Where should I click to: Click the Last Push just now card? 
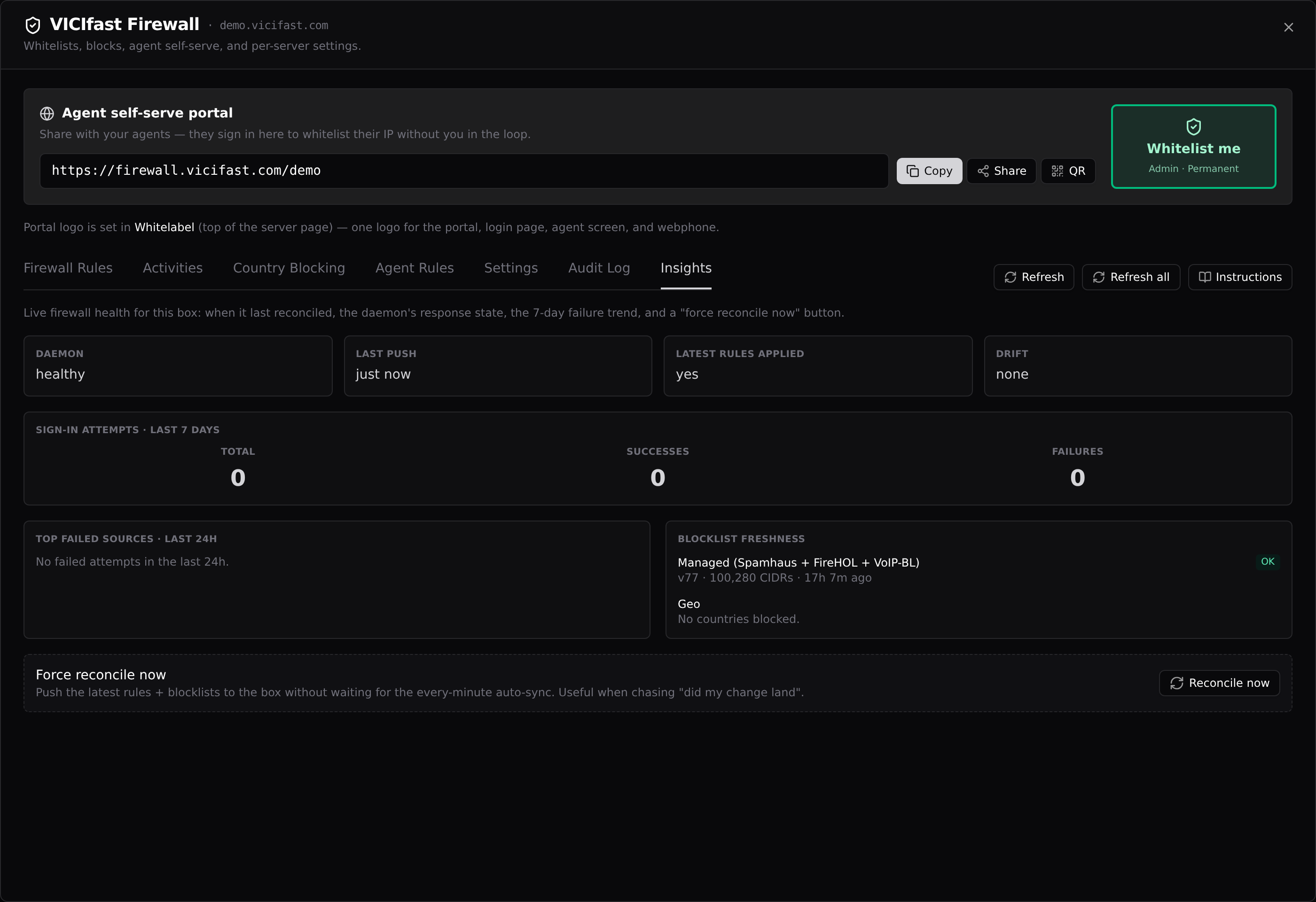pyautogui.click(x=498, y=366)
